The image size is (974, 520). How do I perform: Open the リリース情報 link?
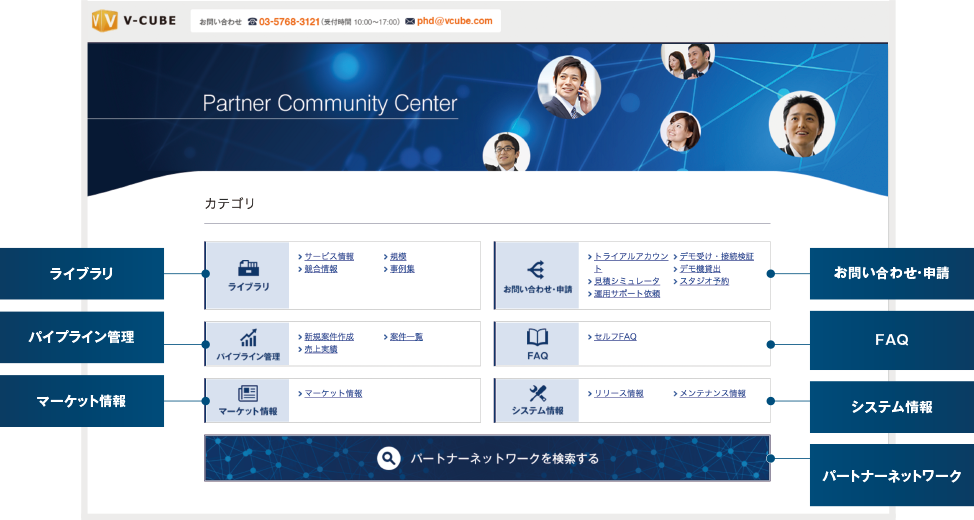click(619, 393)
